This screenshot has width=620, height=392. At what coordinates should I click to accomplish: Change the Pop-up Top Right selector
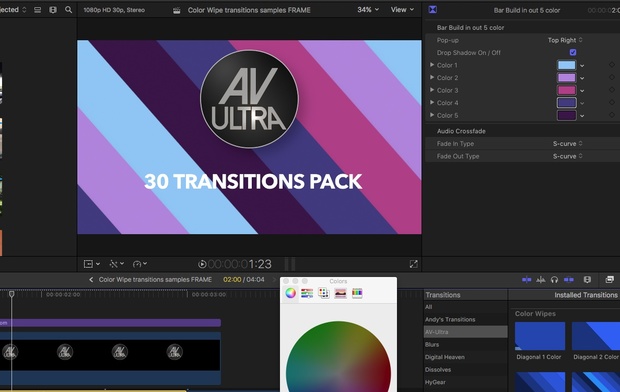click(565, 40)
